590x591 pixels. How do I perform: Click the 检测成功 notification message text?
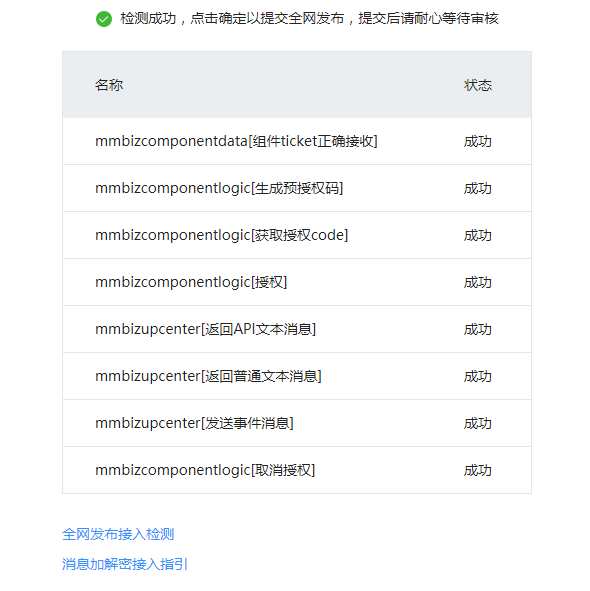(x=310, y=18)
